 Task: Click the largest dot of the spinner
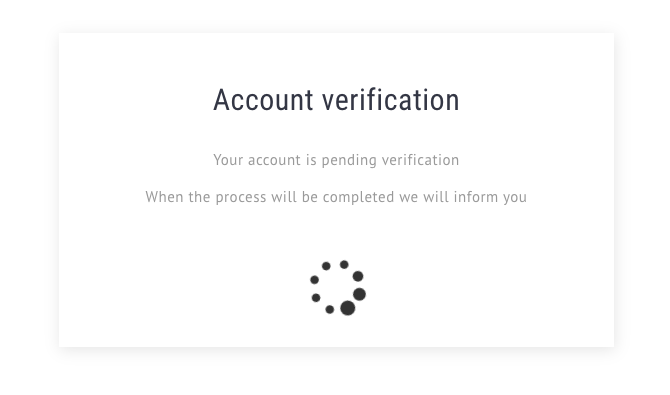tap(347, 308)
